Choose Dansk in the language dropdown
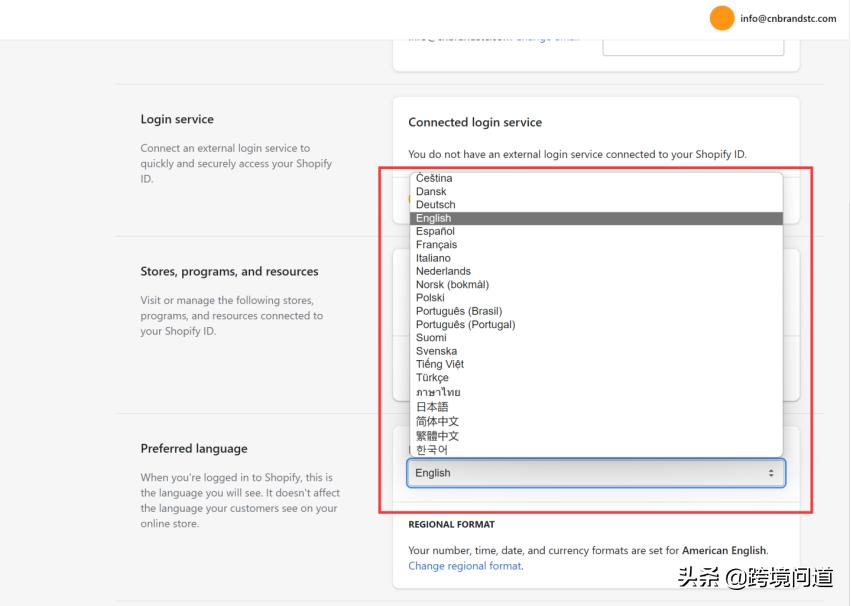 pos(431,191)
